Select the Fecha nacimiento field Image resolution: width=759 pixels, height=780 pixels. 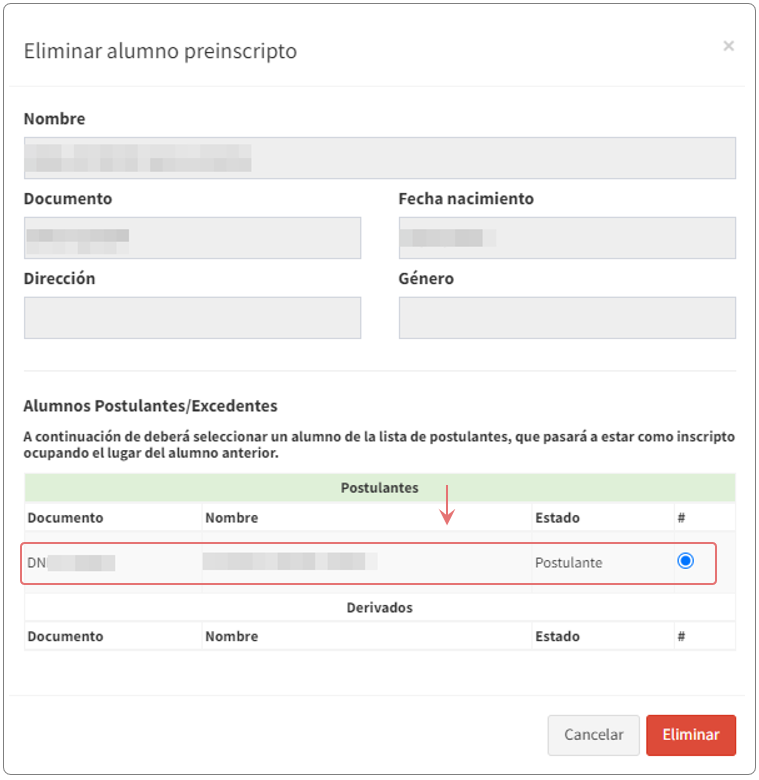point(566,238)
